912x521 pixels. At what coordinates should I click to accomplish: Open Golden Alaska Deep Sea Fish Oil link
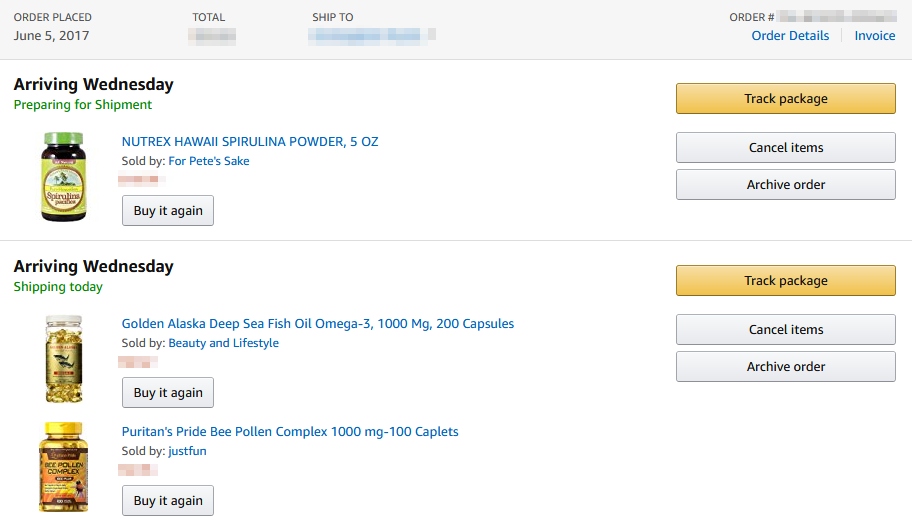318,324
